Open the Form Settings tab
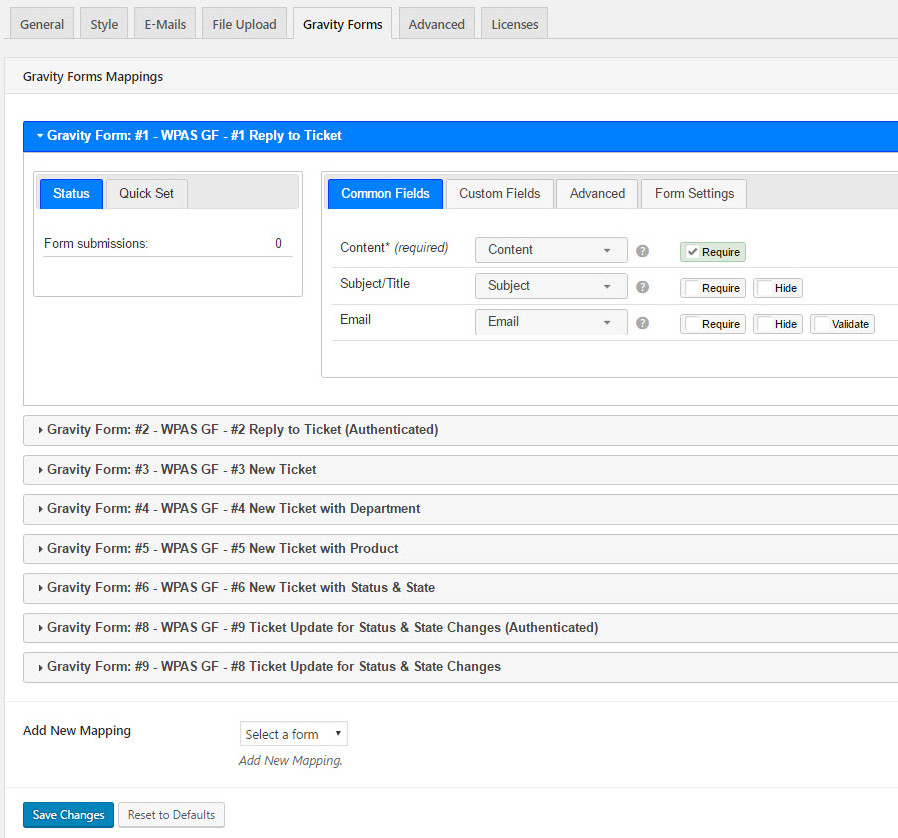Image resolution: width=898 pixels, height=838 pixels. click(694, 194)
